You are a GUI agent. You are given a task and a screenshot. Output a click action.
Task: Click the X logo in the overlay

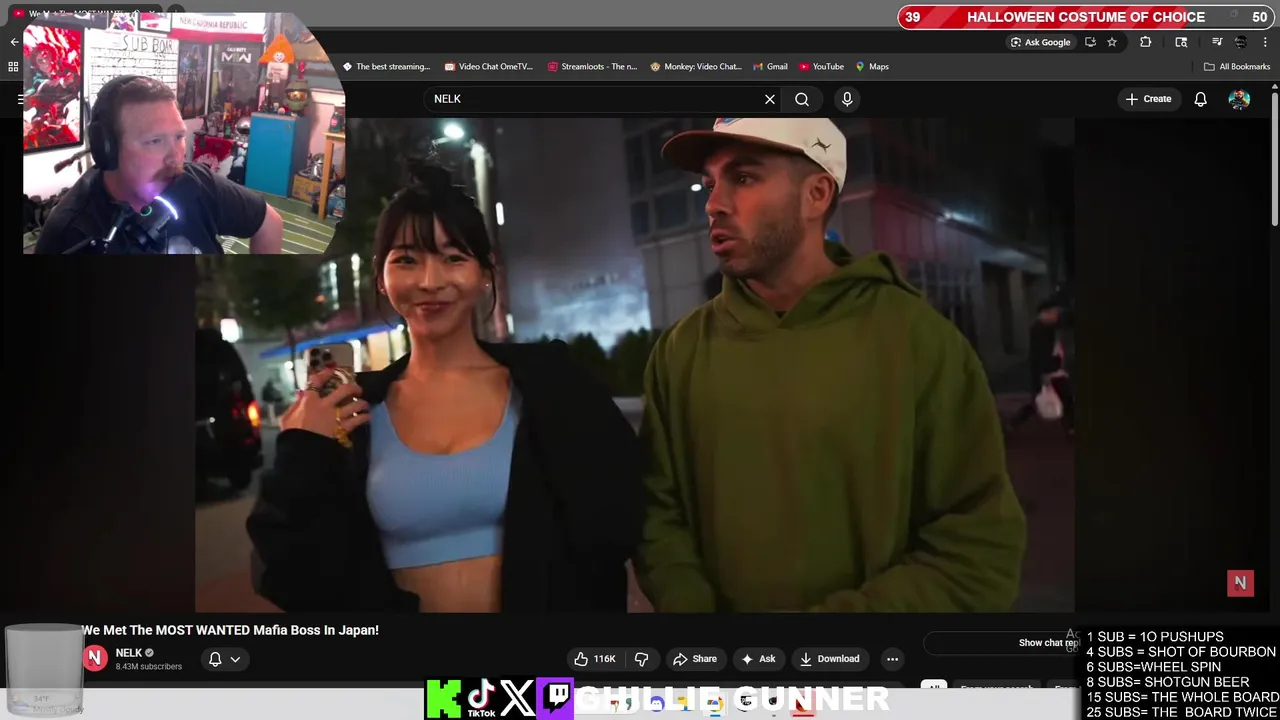518,698
